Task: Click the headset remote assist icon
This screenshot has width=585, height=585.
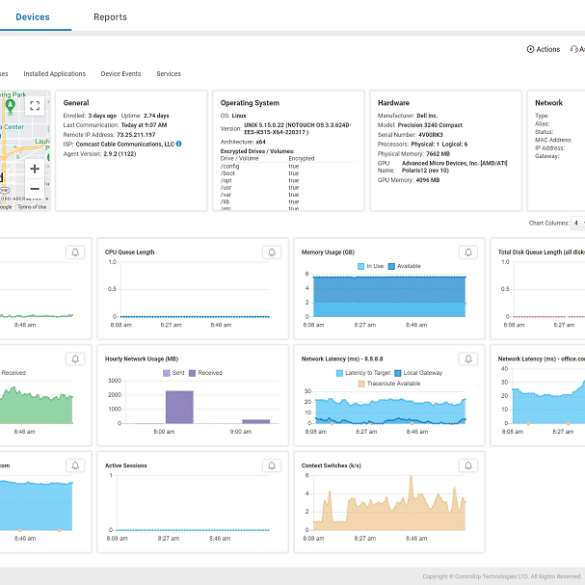Action: 573,49
